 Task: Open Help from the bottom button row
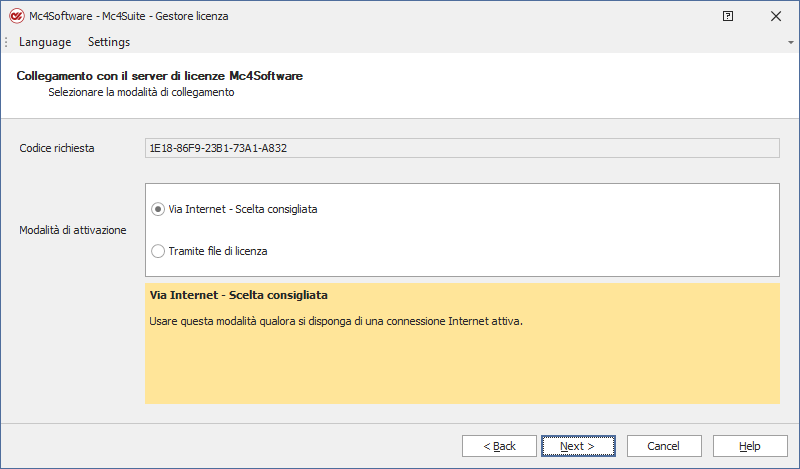tap(750, 446)
